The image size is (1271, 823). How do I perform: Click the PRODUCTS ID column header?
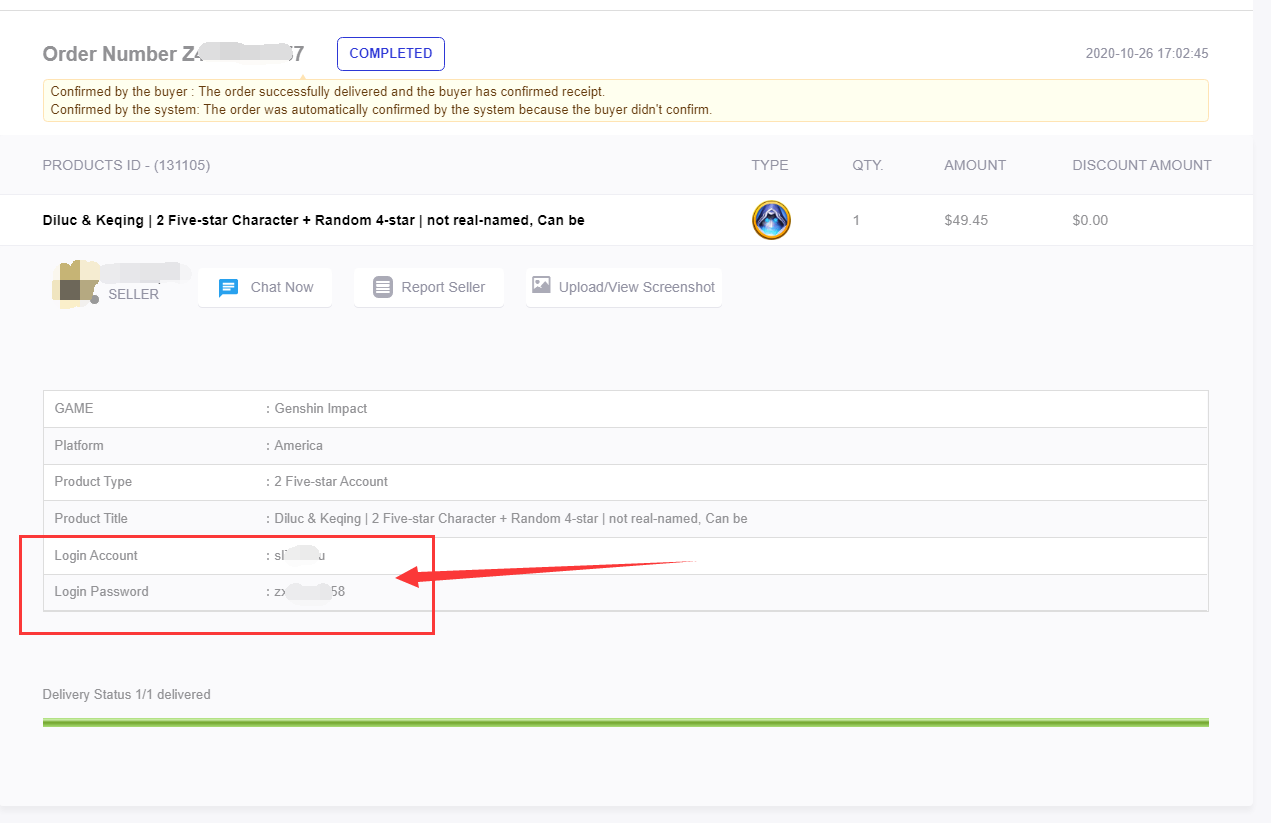click(x=126, y=165)
